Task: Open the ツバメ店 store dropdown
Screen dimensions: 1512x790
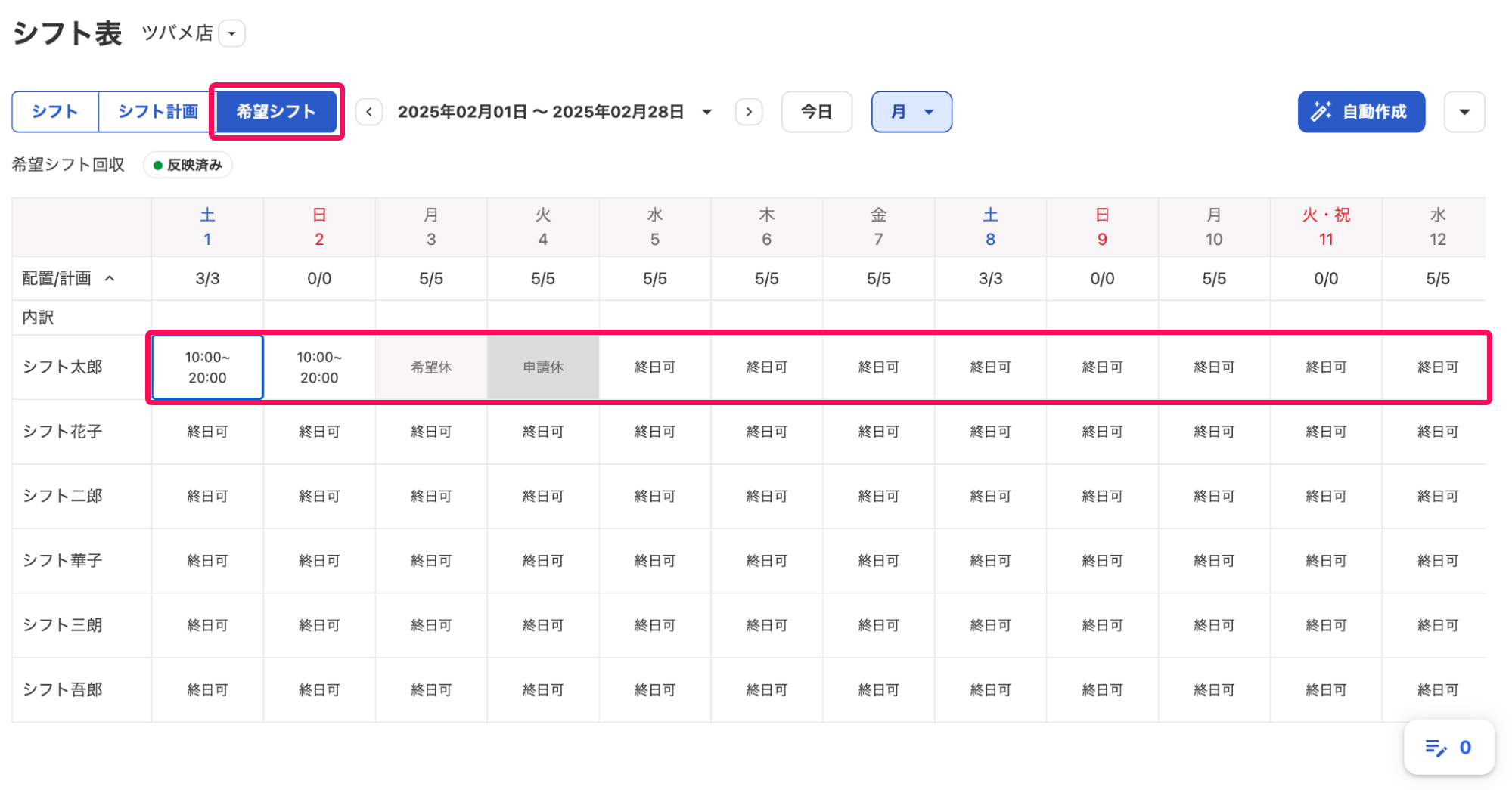Action: click(x=231, y=33)
